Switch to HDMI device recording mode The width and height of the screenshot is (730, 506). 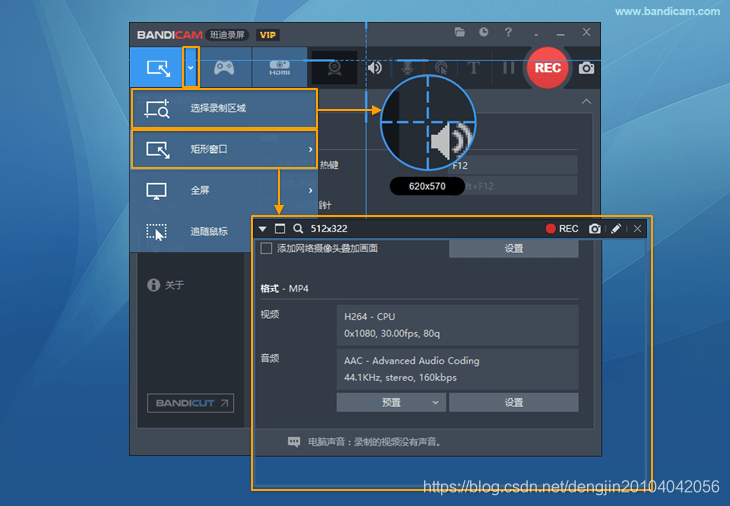(279, 68)
